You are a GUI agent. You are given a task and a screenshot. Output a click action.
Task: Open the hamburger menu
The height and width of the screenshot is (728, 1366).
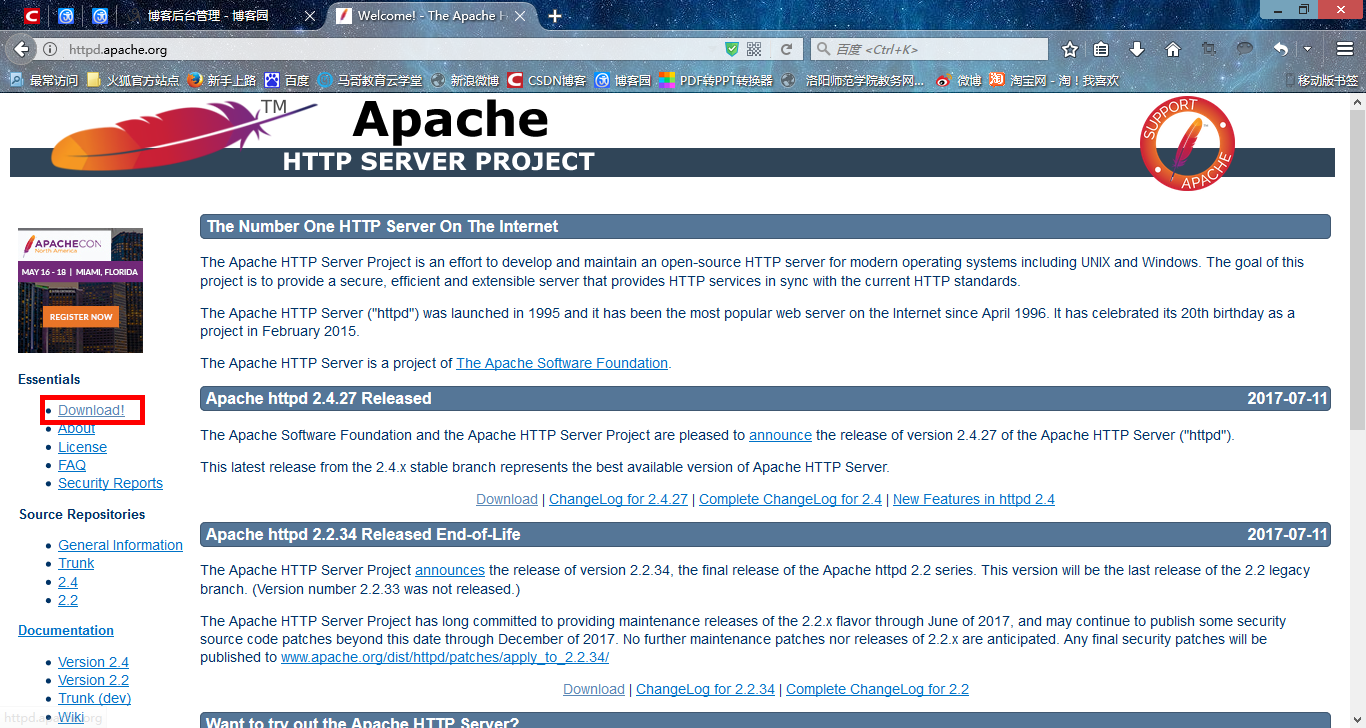(x=1344, y=49)
